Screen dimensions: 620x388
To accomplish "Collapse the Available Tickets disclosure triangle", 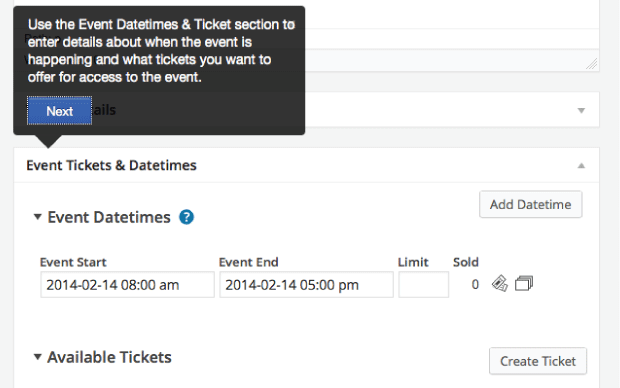I will tap(38, 357).
